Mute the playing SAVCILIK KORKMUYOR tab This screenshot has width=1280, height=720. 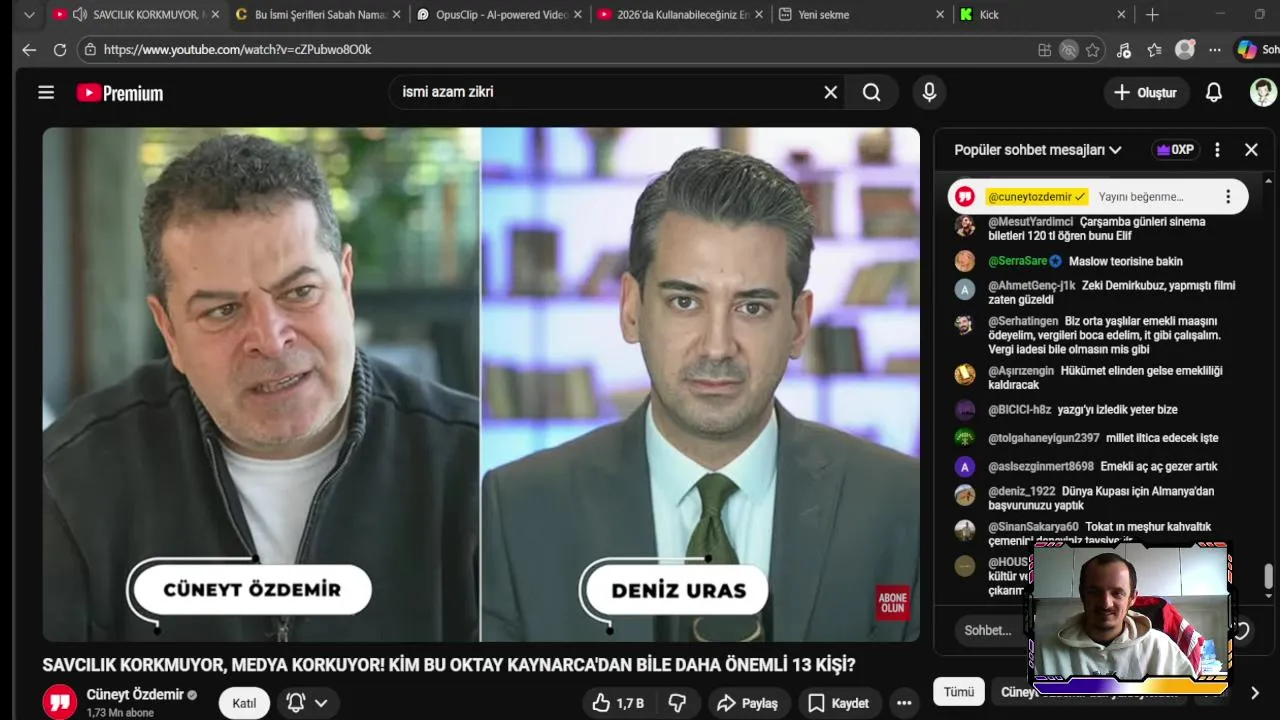[79, 15]
